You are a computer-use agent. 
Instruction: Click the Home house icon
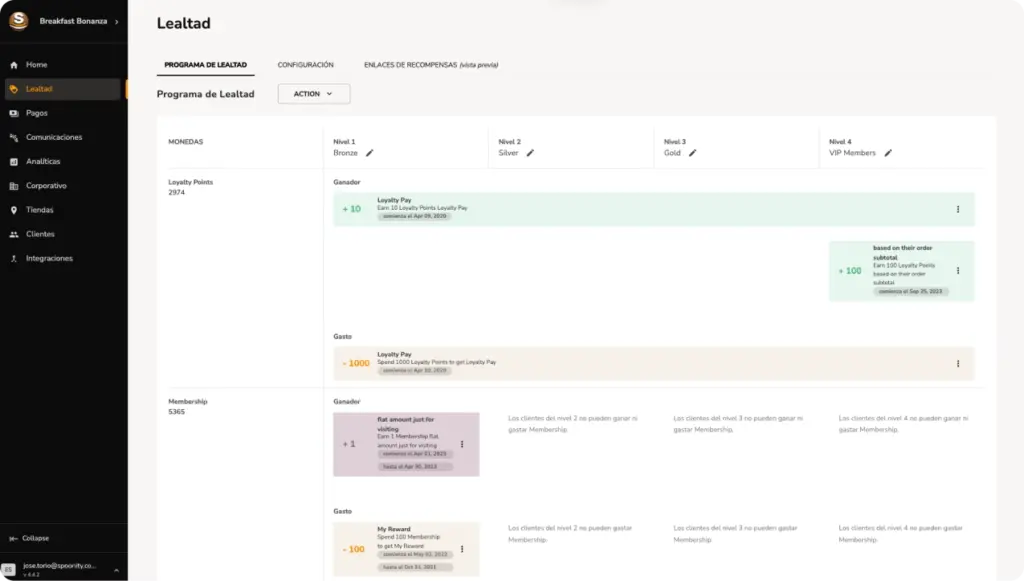[14, 65]
